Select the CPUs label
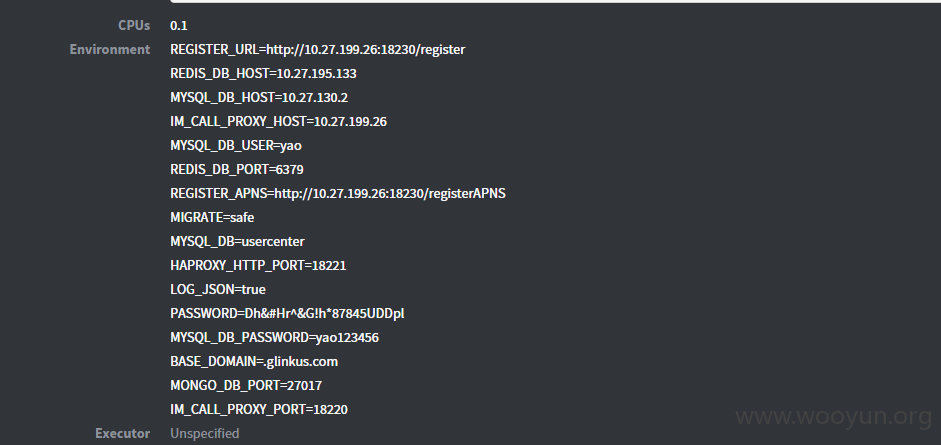 pyautogui.click(x=134, y=25)
